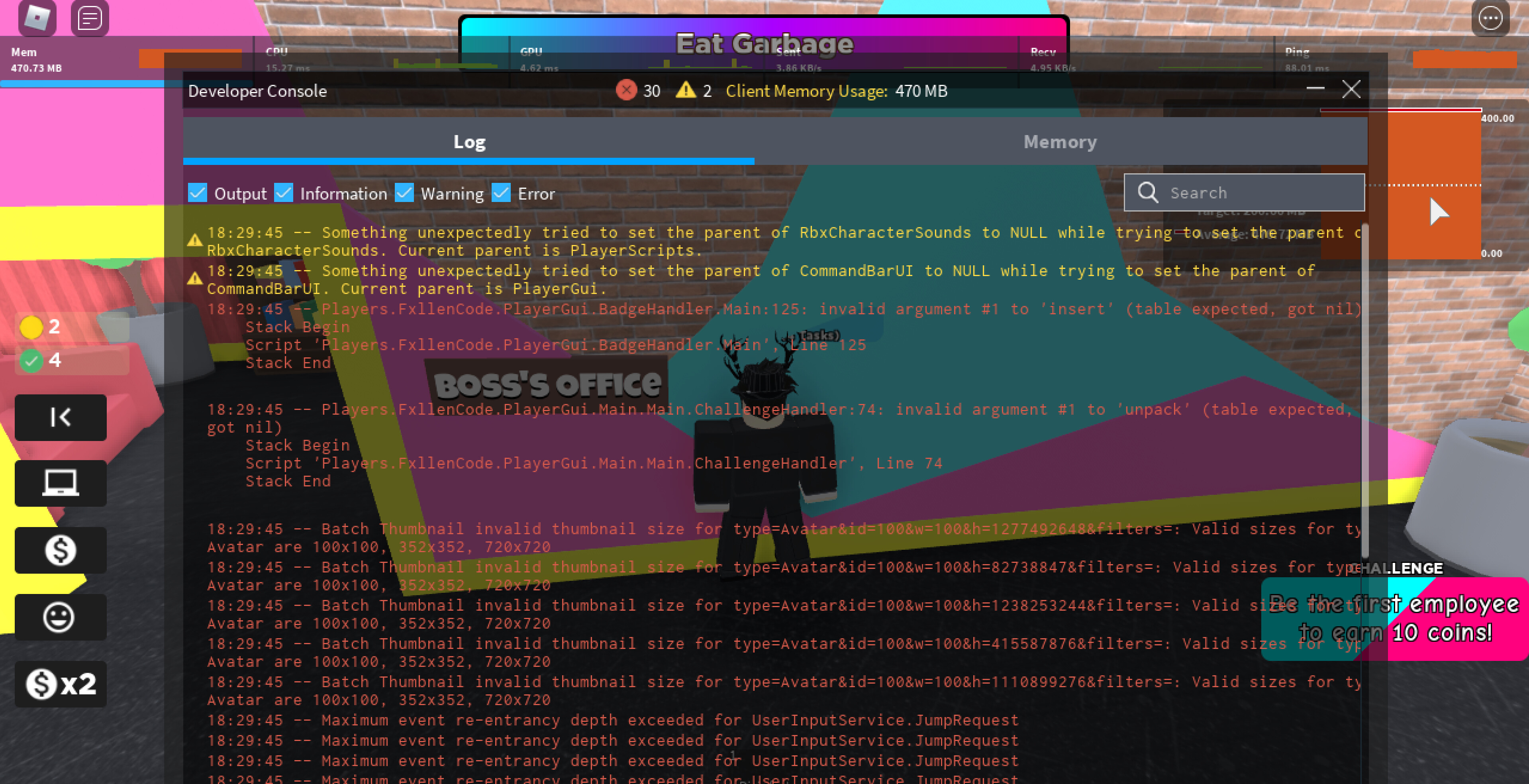Uncheck the Output log filter
Image resolution: width=1529 pixels, height=784 pixels.
coord(198,192)
